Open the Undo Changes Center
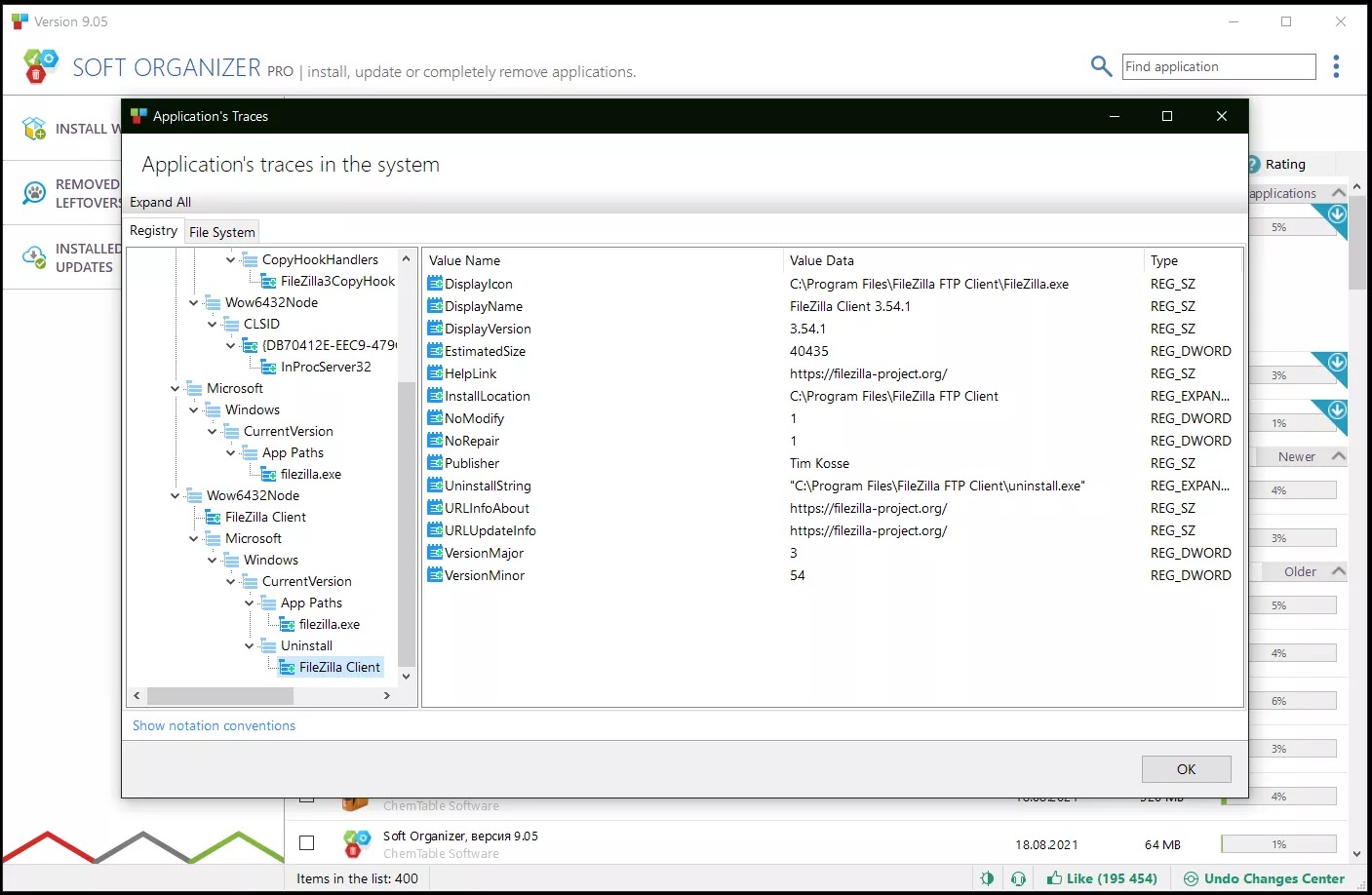Image resolution: width=1372 pixels, height=895 pixels. point(1264,878)
